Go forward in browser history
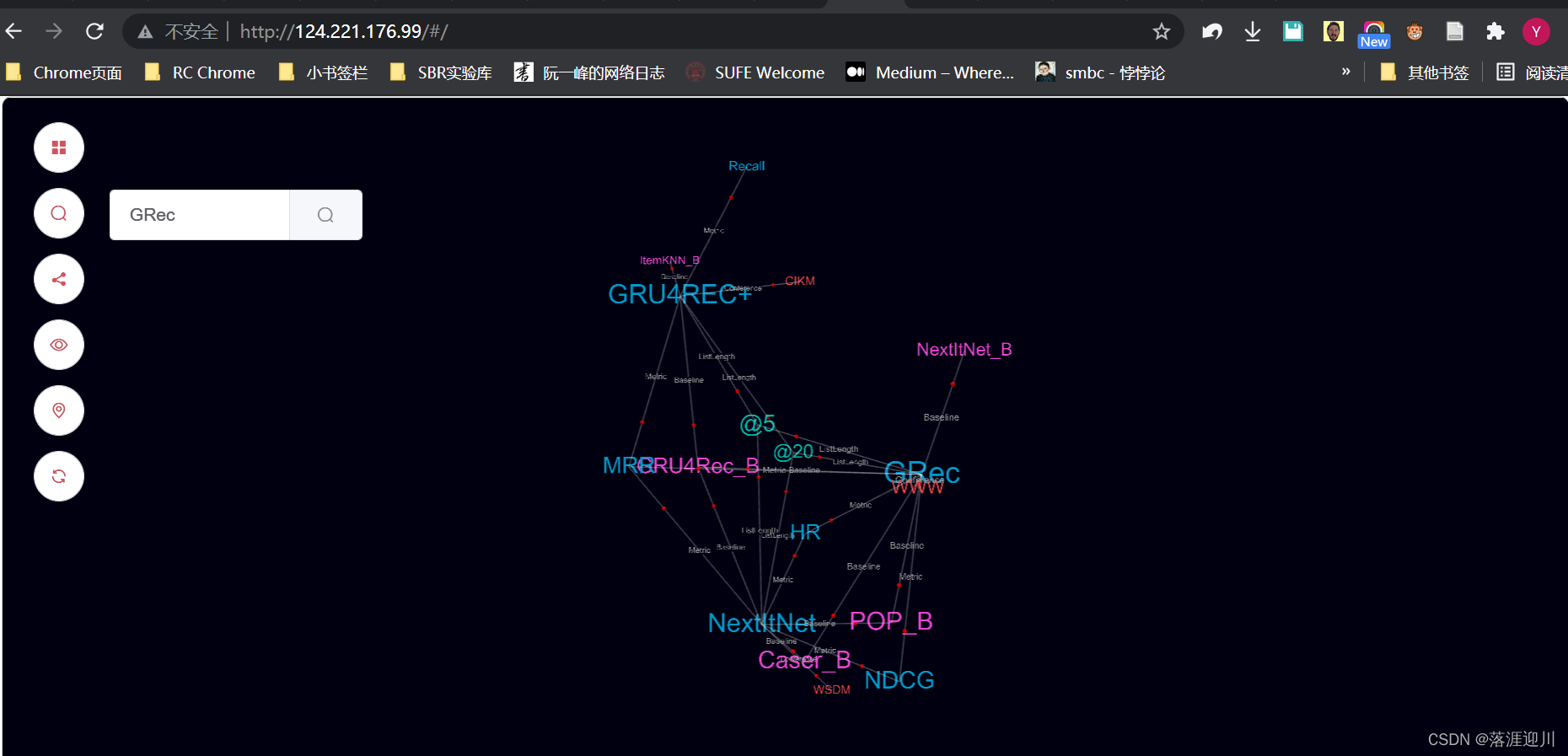 [x=54, y=31]
